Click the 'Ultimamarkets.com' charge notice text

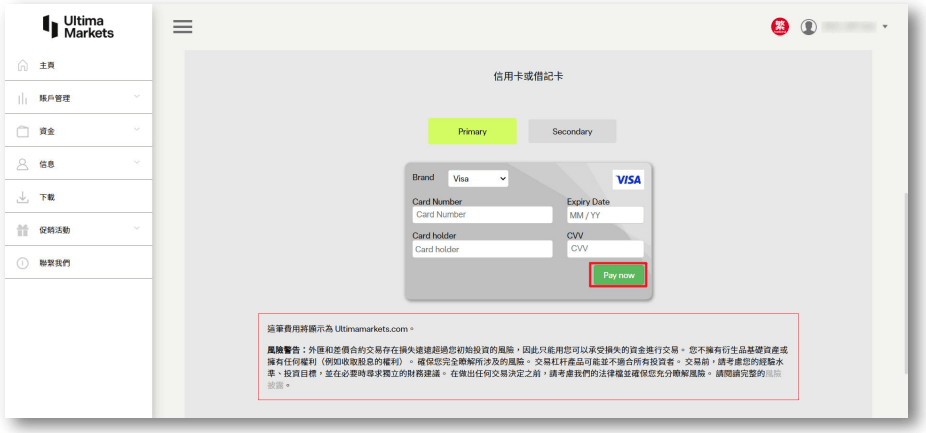click(341, 328)
